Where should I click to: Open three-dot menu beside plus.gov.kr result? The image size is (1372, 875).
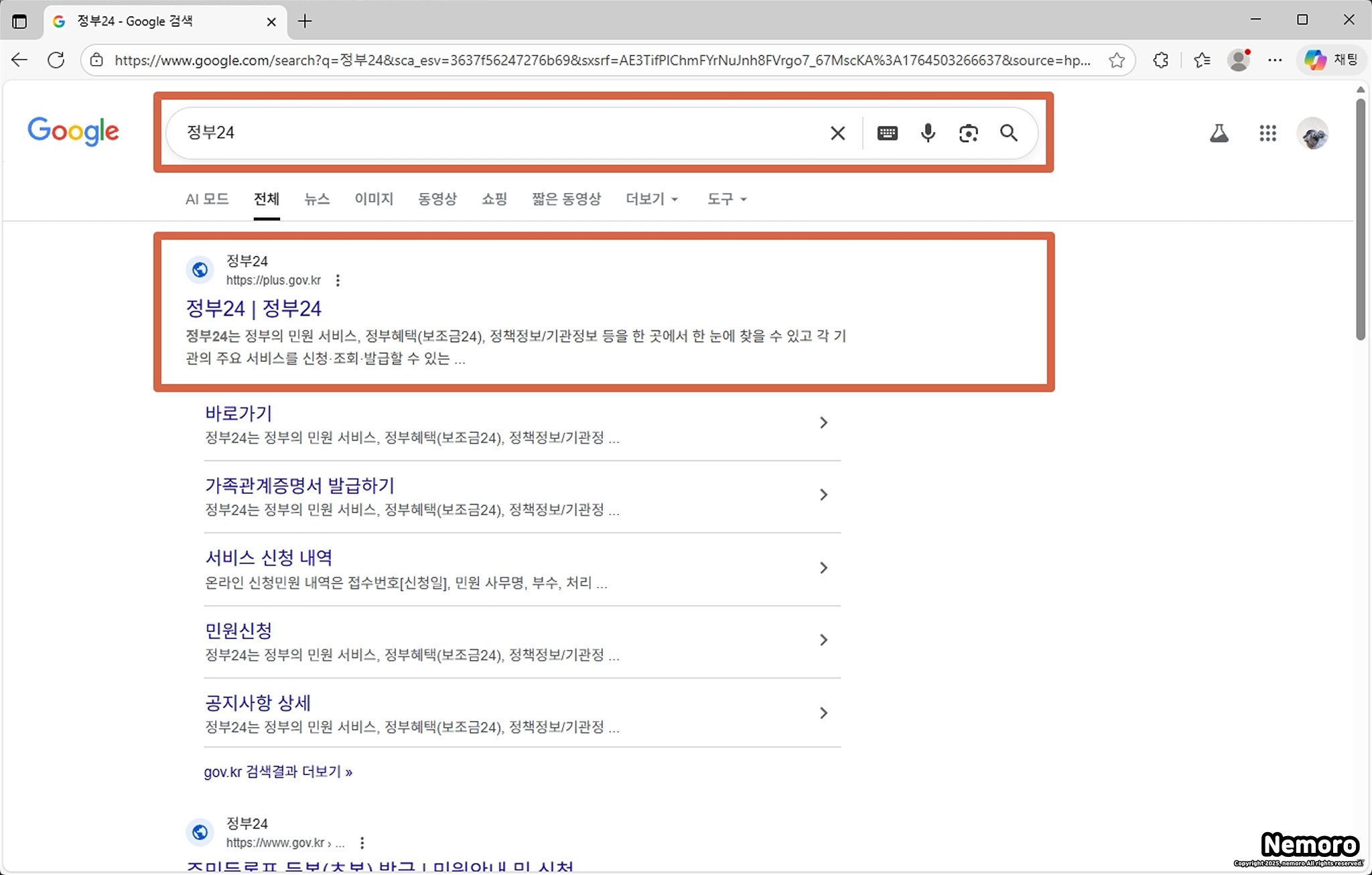click(338, 280)
